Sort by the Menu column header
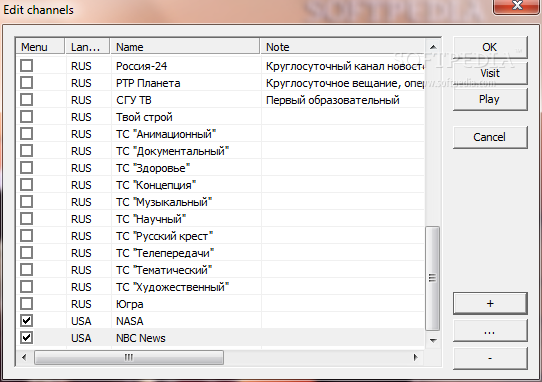 [40, 47]
